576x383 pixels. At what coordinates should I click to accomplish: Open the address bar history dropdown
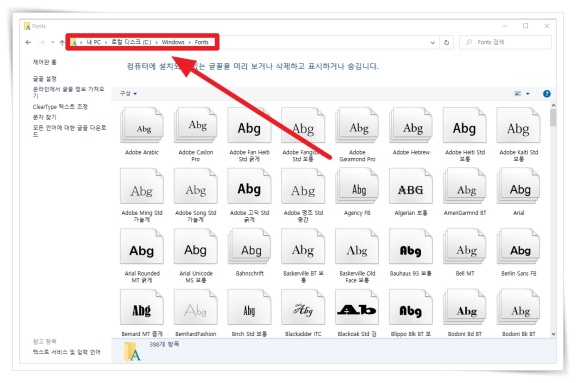[x=433, y=43]
